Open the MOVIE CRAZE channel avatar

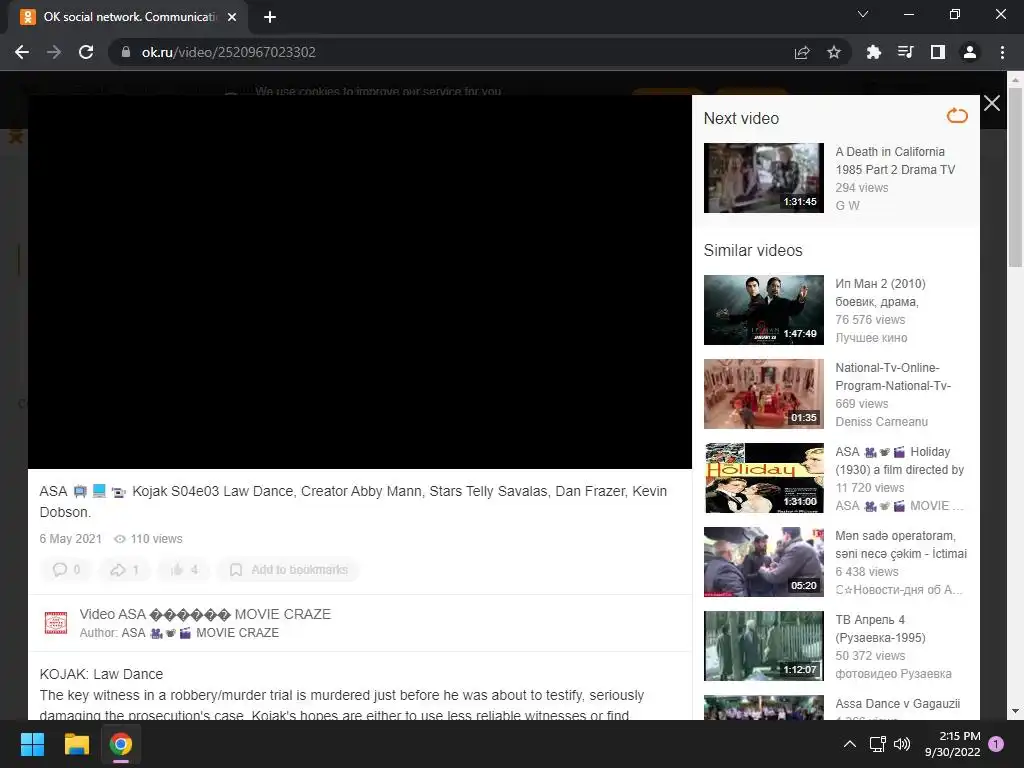click(56, 622)
